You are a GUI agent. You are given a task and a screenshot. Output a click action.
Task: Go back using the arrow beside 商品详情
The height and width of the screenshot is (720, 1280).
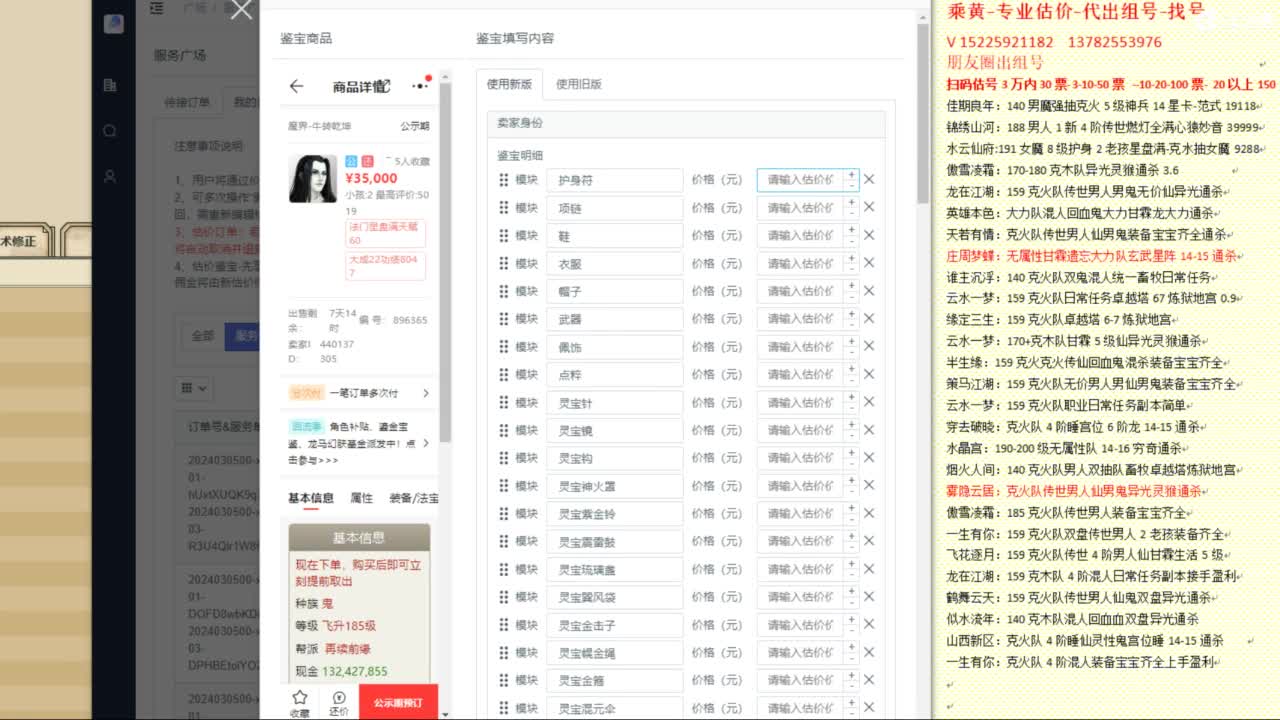pyautogui.click(x=296, y=86)
